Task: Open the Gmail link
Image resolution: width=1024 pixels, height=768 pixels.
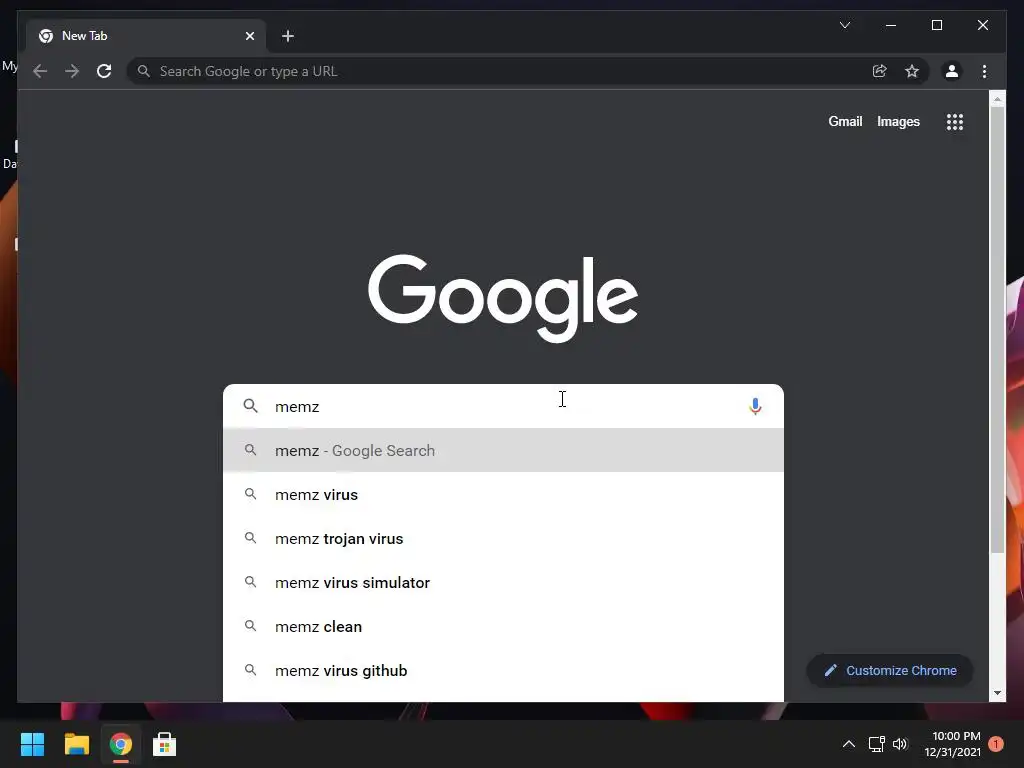Action: pos(845,121)
